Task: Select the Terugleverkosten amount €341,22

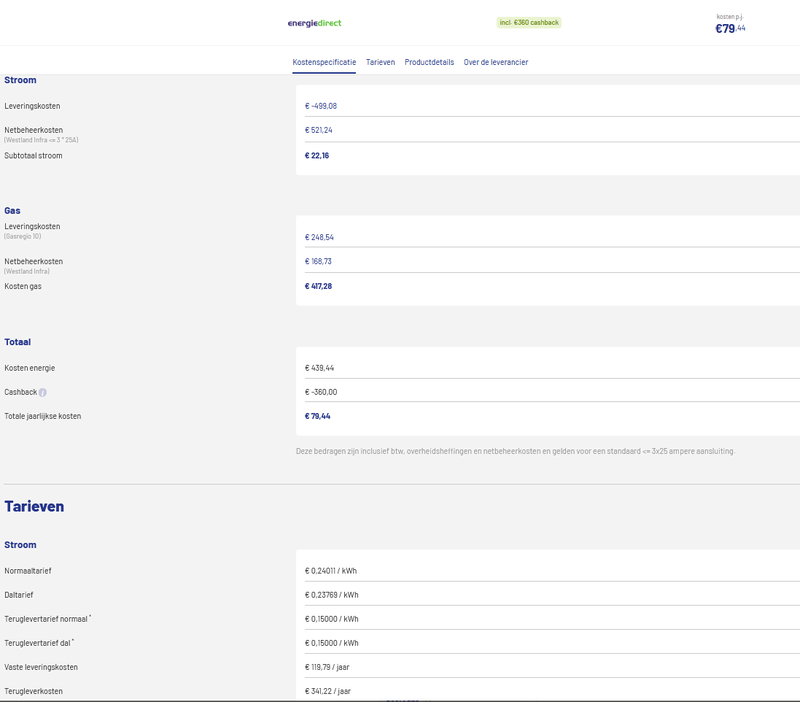Action: [329, 690]
